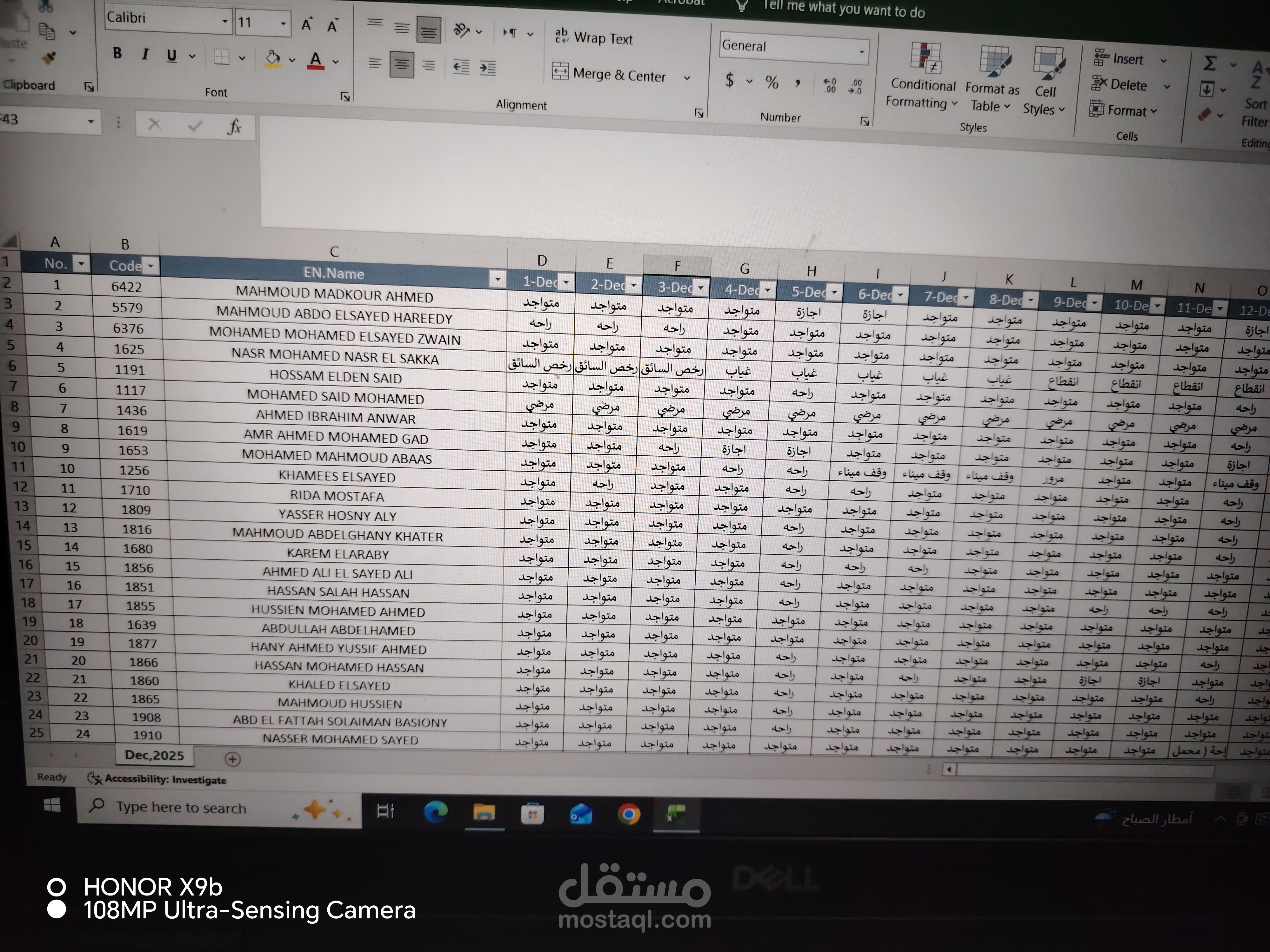Click the AutoSum sigma icon
Image resolution: width=1270 pixels, height=952 pixels.
[1210, 63]
